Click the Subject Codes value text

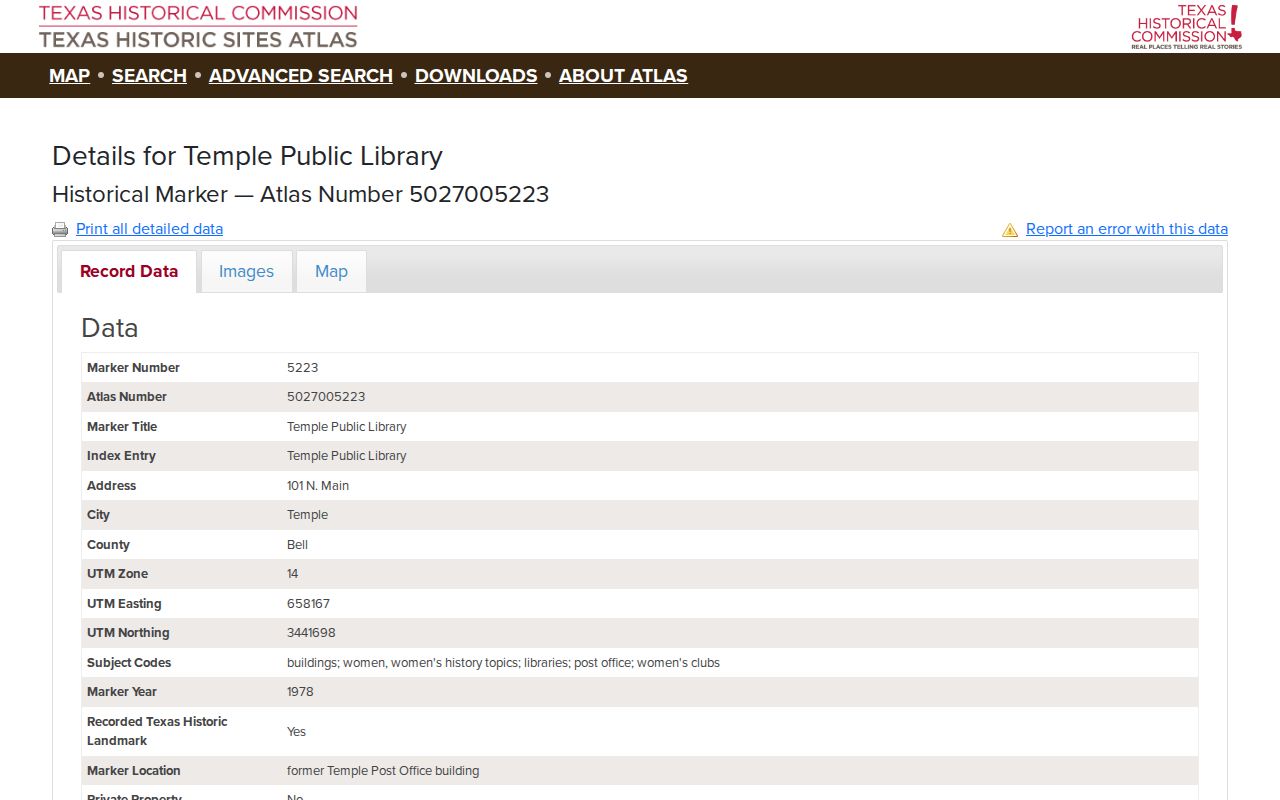coord(503,663)
